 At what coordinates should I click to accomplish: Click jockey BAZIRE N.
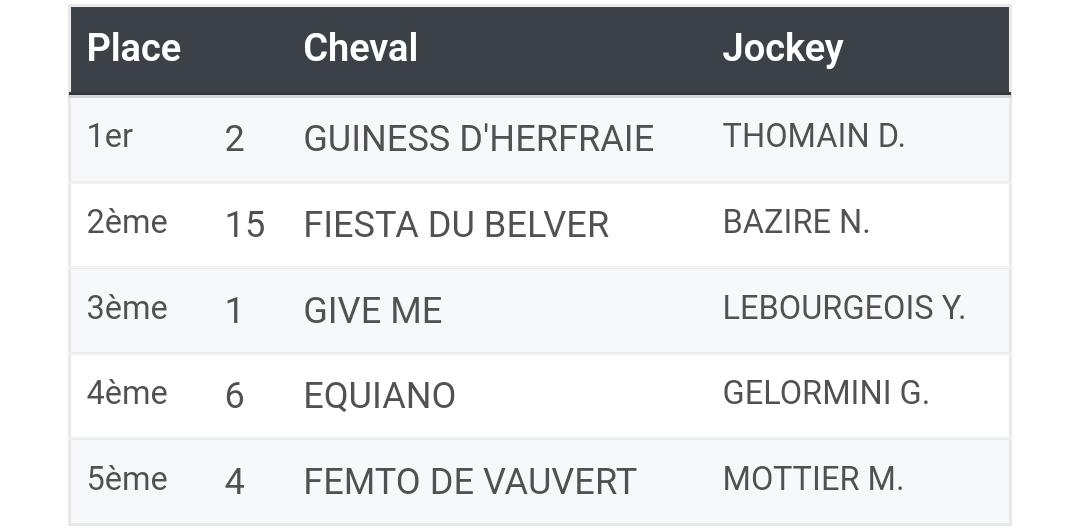point(796,222)
